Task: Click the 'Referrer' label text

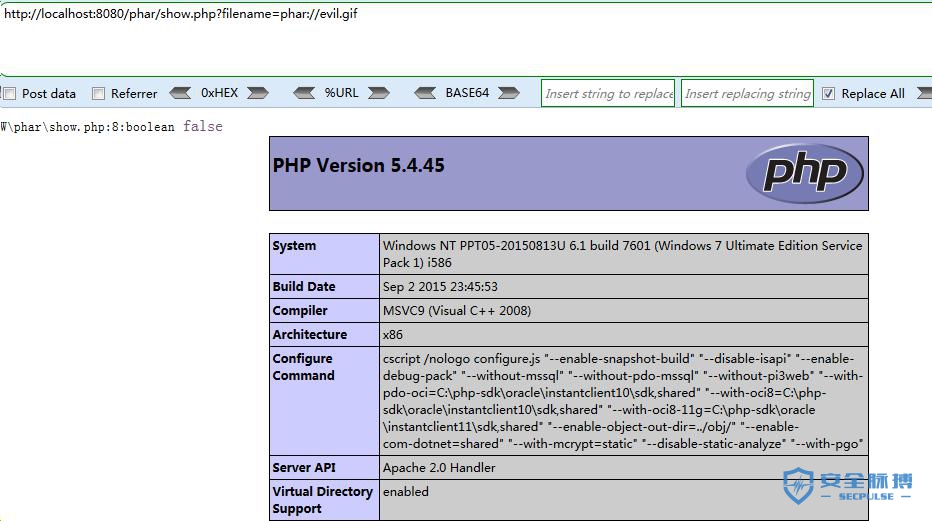Action: 134,93
